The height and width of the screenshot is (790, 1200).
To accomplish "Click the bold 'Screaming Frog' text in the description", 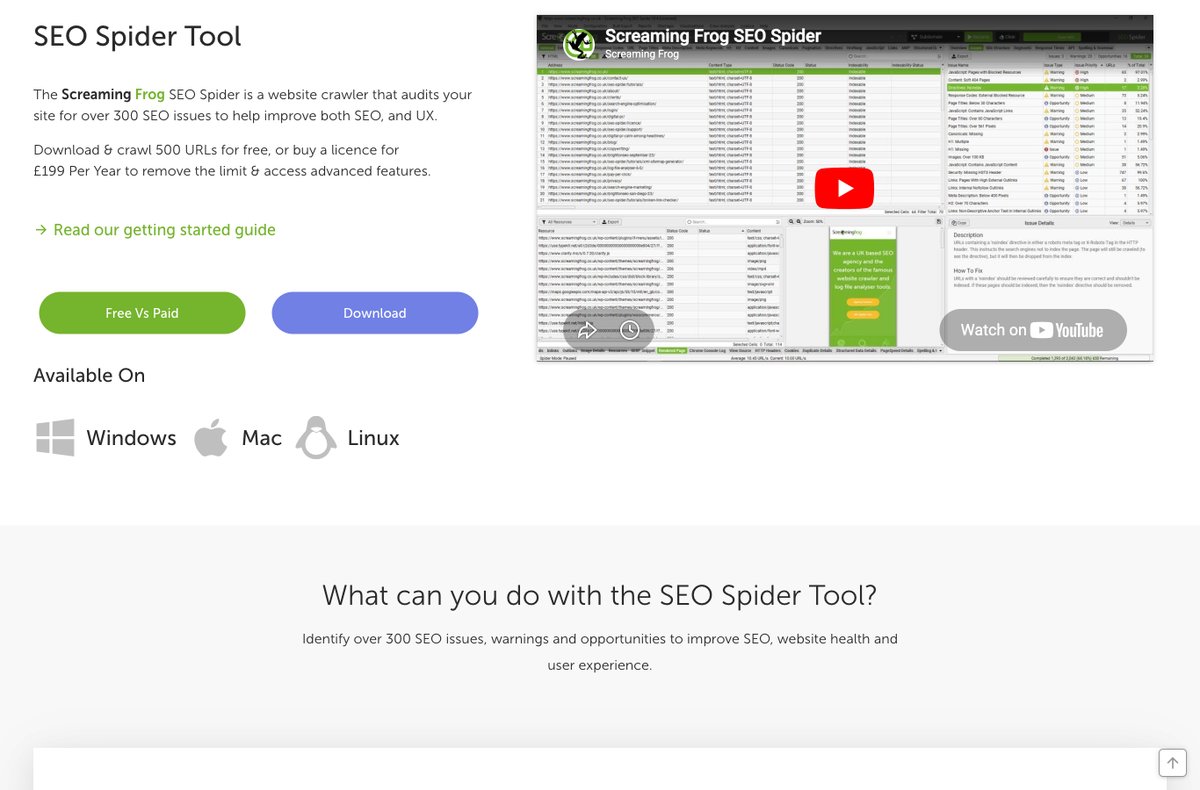I will point(113,94).
